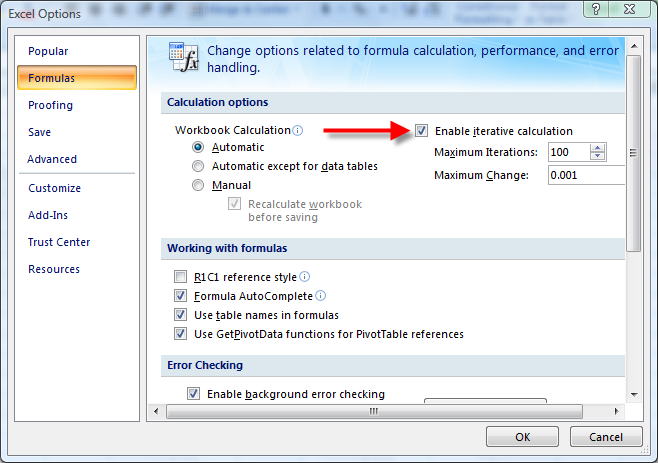The width and height of the screenshot is (658, 463).
Task: Toggle Enable background error checking
Action: coord(193,394)
